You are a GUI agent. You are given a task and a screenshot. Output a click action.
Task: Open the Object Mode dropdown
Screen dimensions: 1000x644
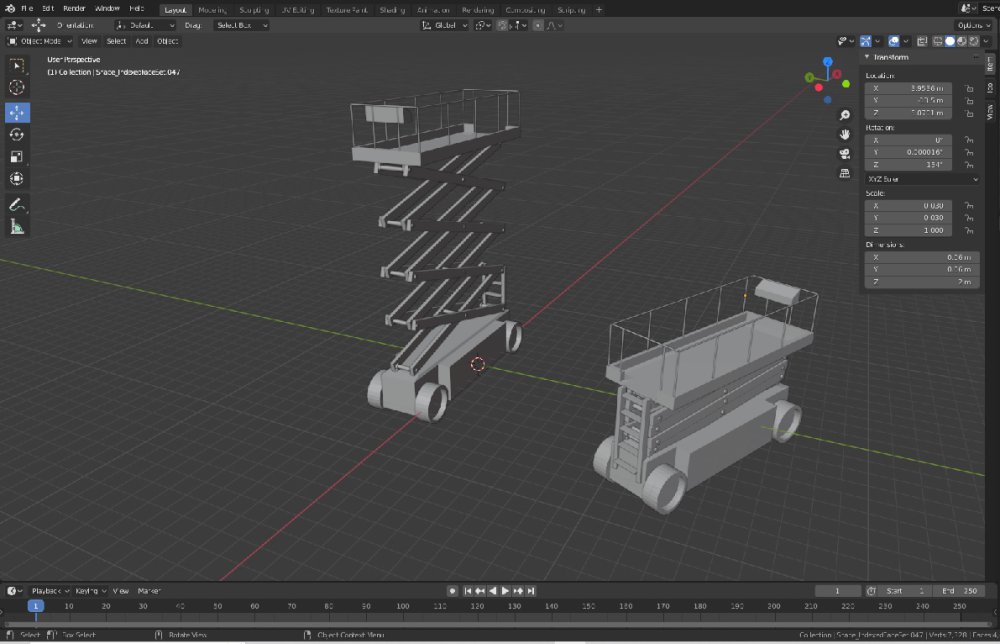[40, 41]
